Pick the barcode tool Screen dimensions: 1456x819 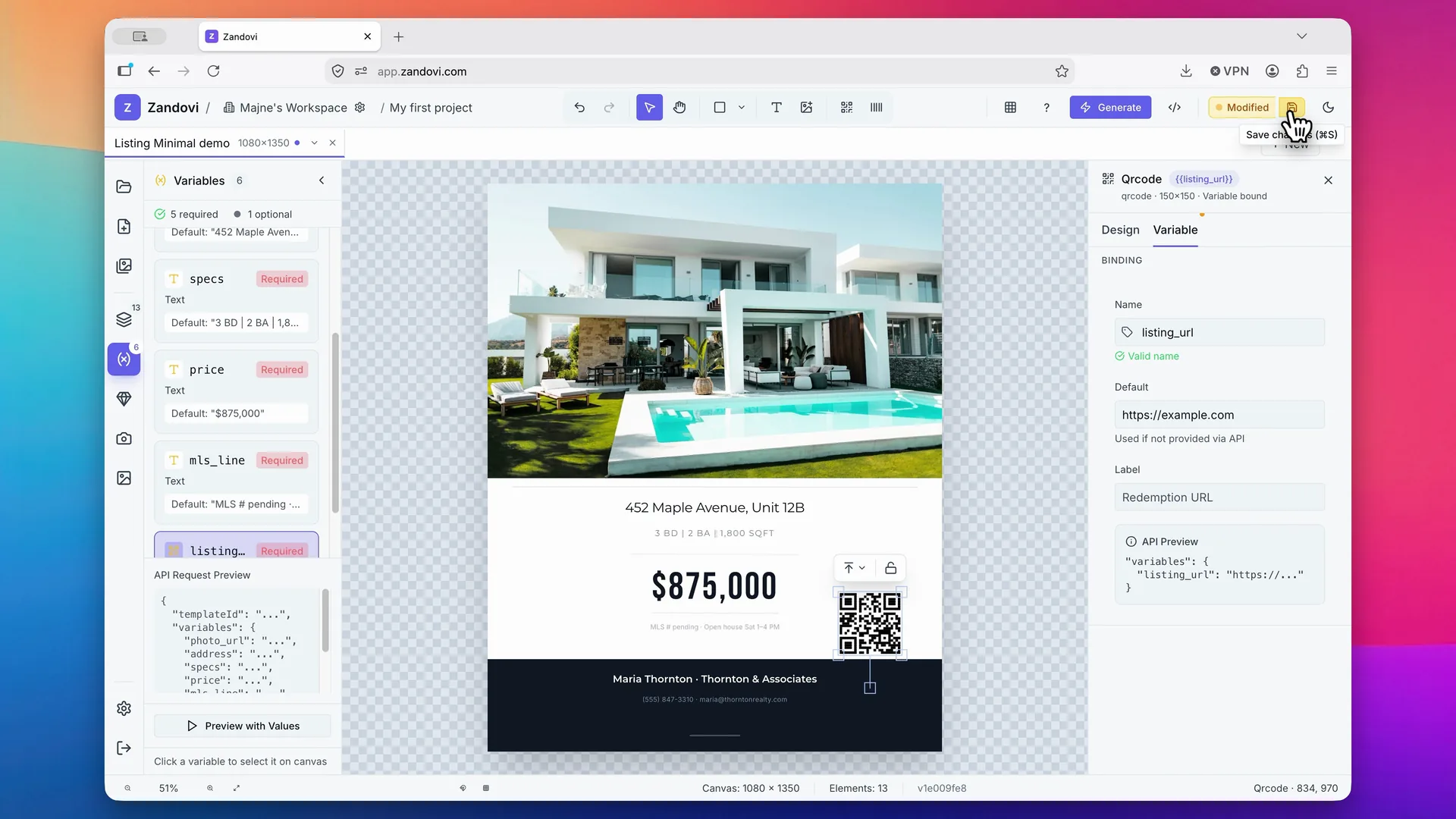coord(877,108)
